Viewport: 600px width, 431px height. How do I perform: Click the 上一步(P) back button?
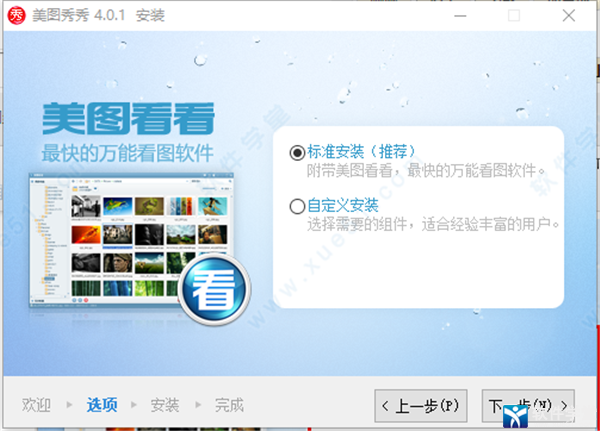(x=421, y=406)
